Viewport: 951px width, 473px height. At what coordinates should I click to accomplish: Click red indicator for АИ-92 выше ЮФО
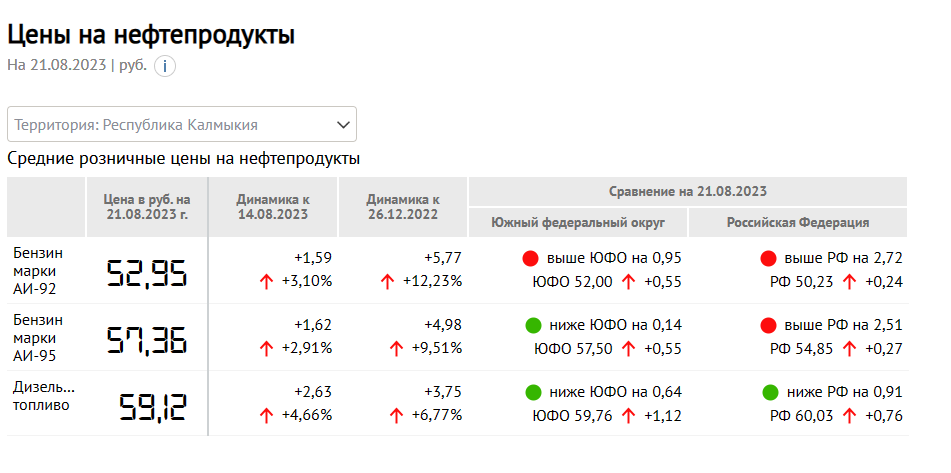pos(531,259)
